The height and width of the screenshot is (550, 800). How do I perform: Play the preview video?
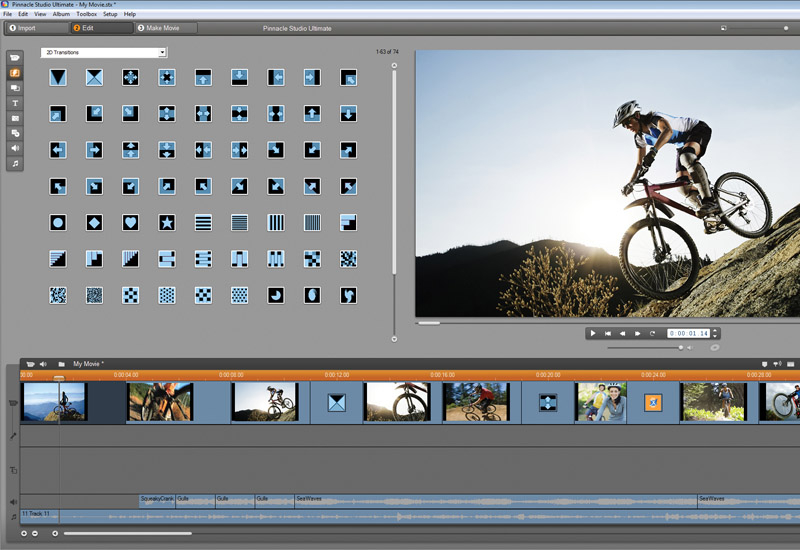click(593, 333)
